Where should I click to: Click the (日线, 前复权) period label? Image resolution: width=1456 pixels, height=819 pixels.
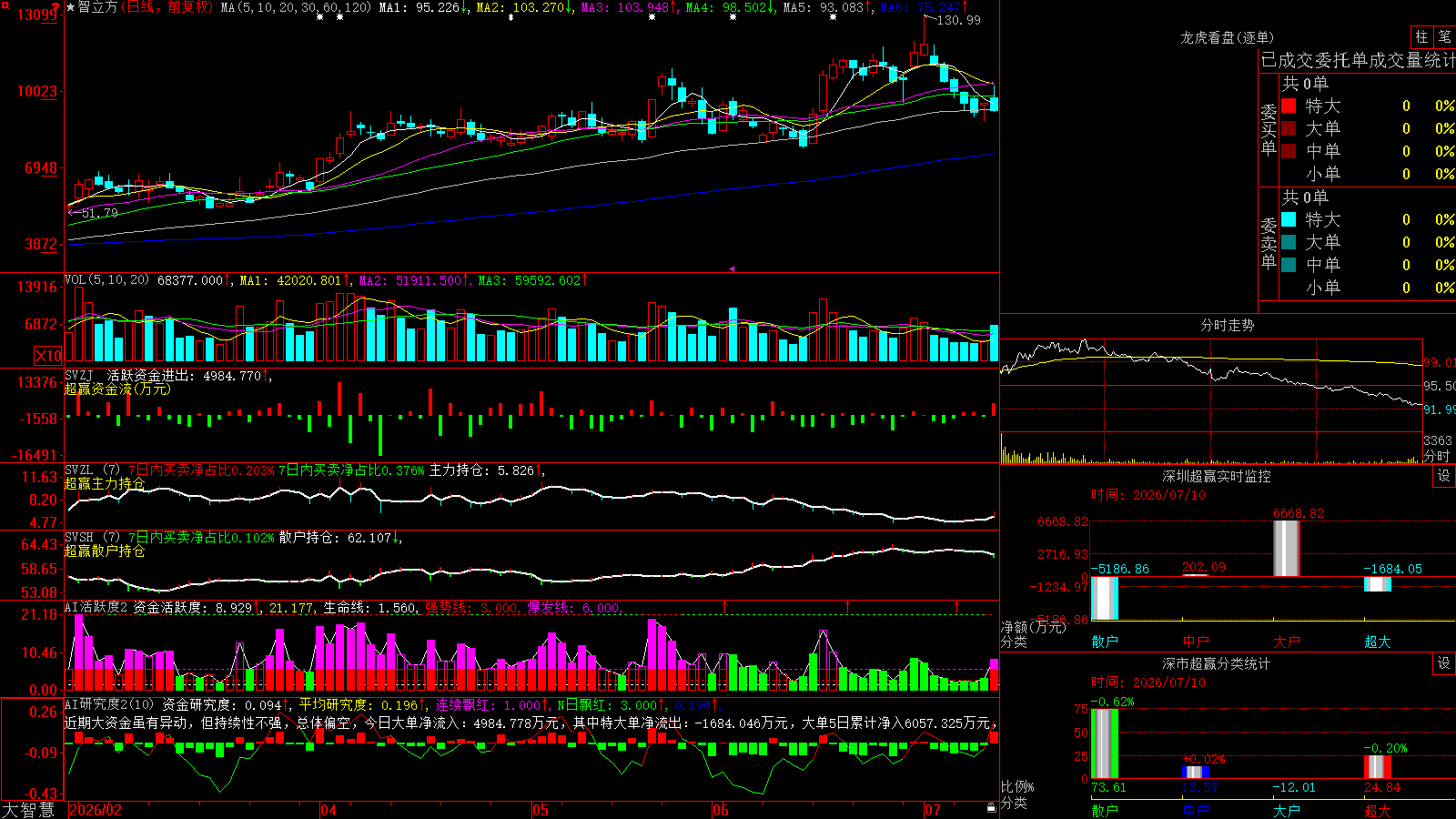coord(168,7)
